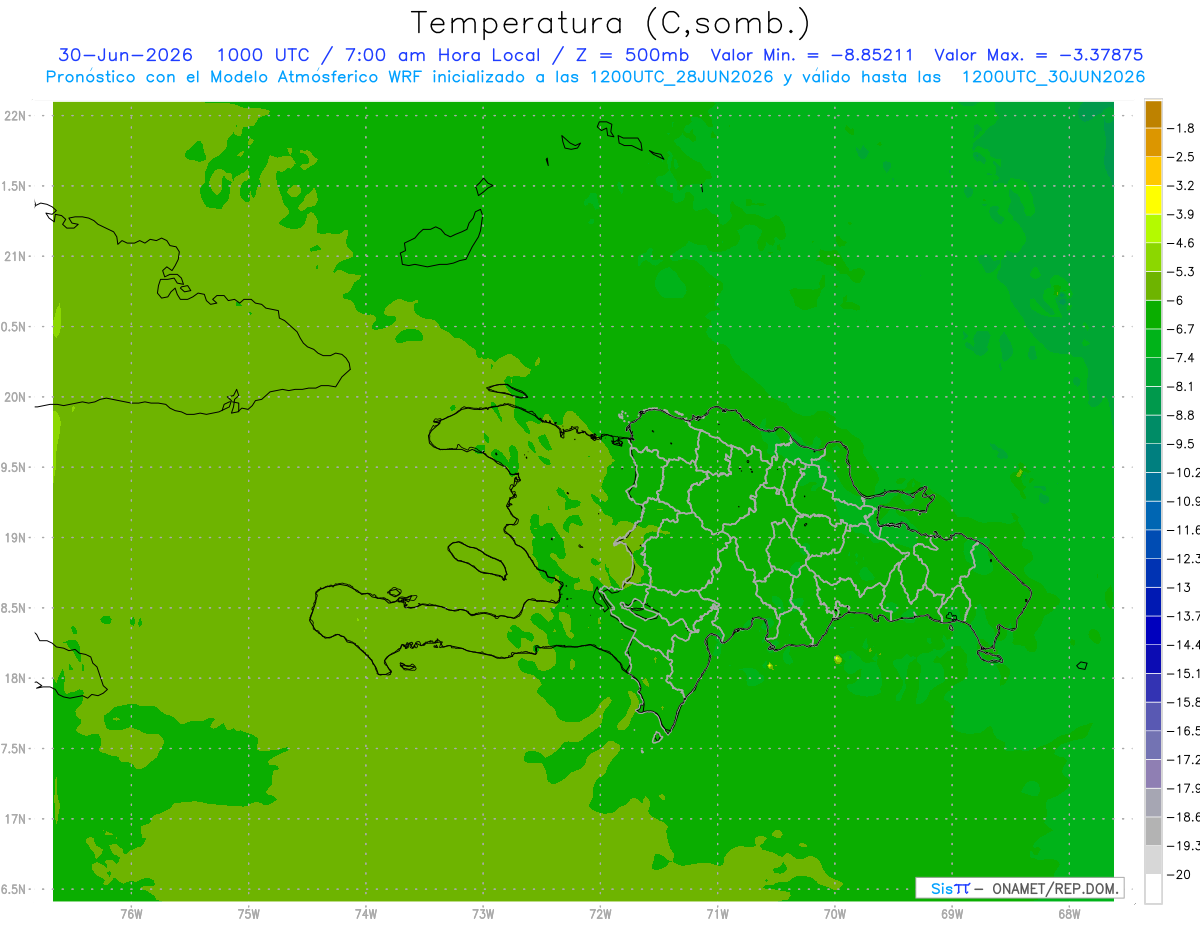
Task: Click the 73W longitude axis label
Action: (483, 913)
